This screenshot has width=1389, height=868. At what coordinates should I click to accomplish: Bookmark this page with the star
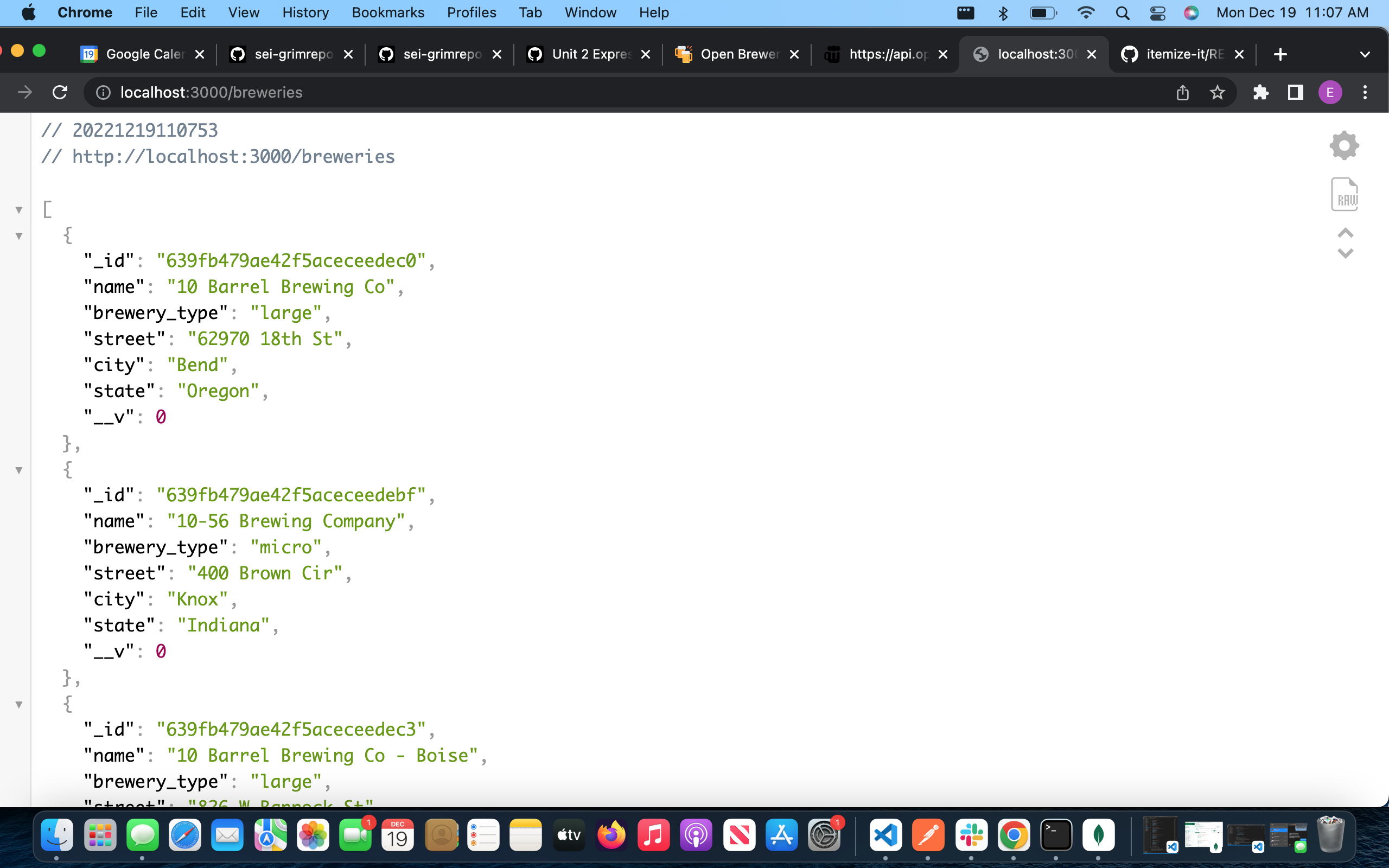[1217, 92]
